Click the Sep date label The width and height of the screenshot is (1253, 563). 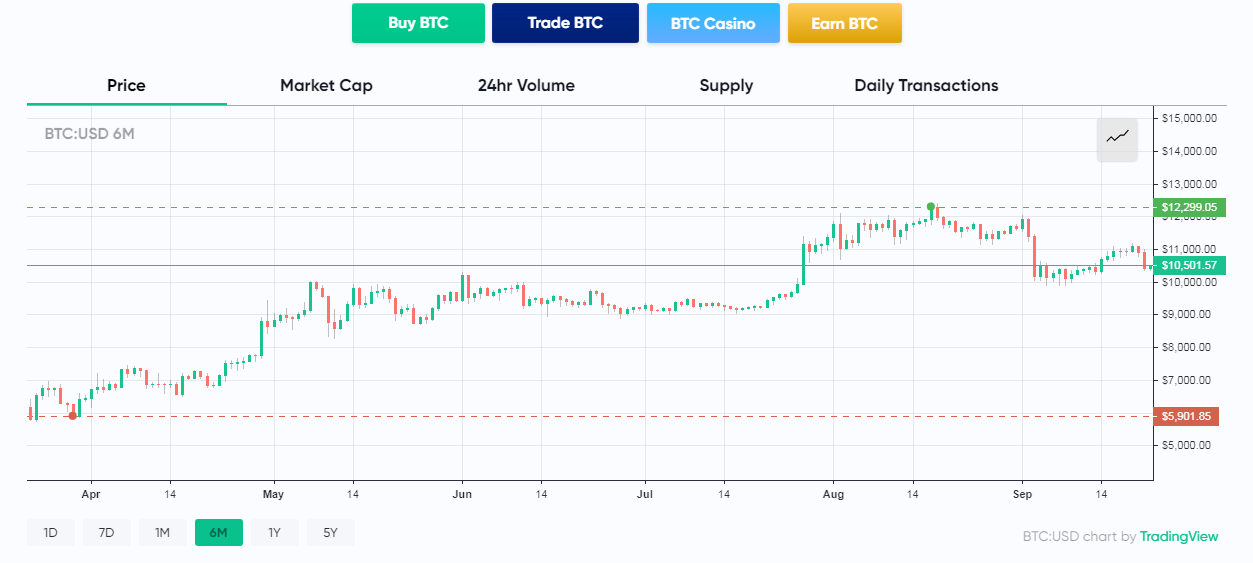(x=1022, y=494)
